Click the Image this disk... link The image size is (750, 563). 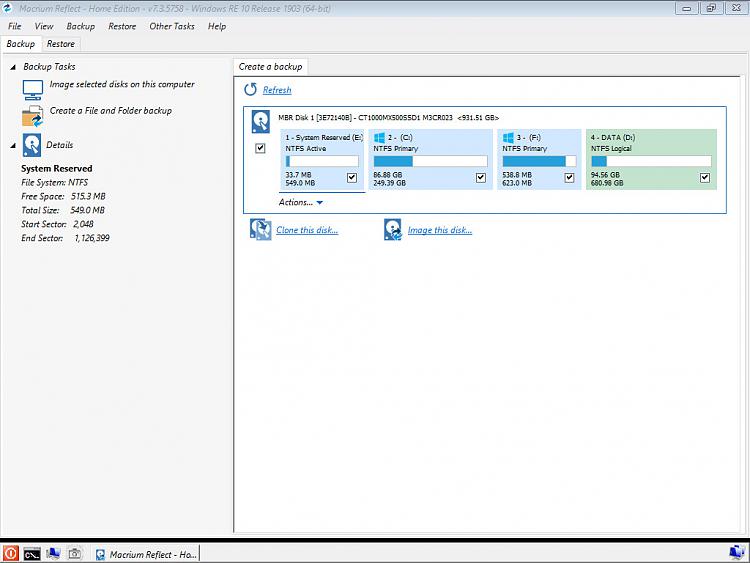(440, 230)
